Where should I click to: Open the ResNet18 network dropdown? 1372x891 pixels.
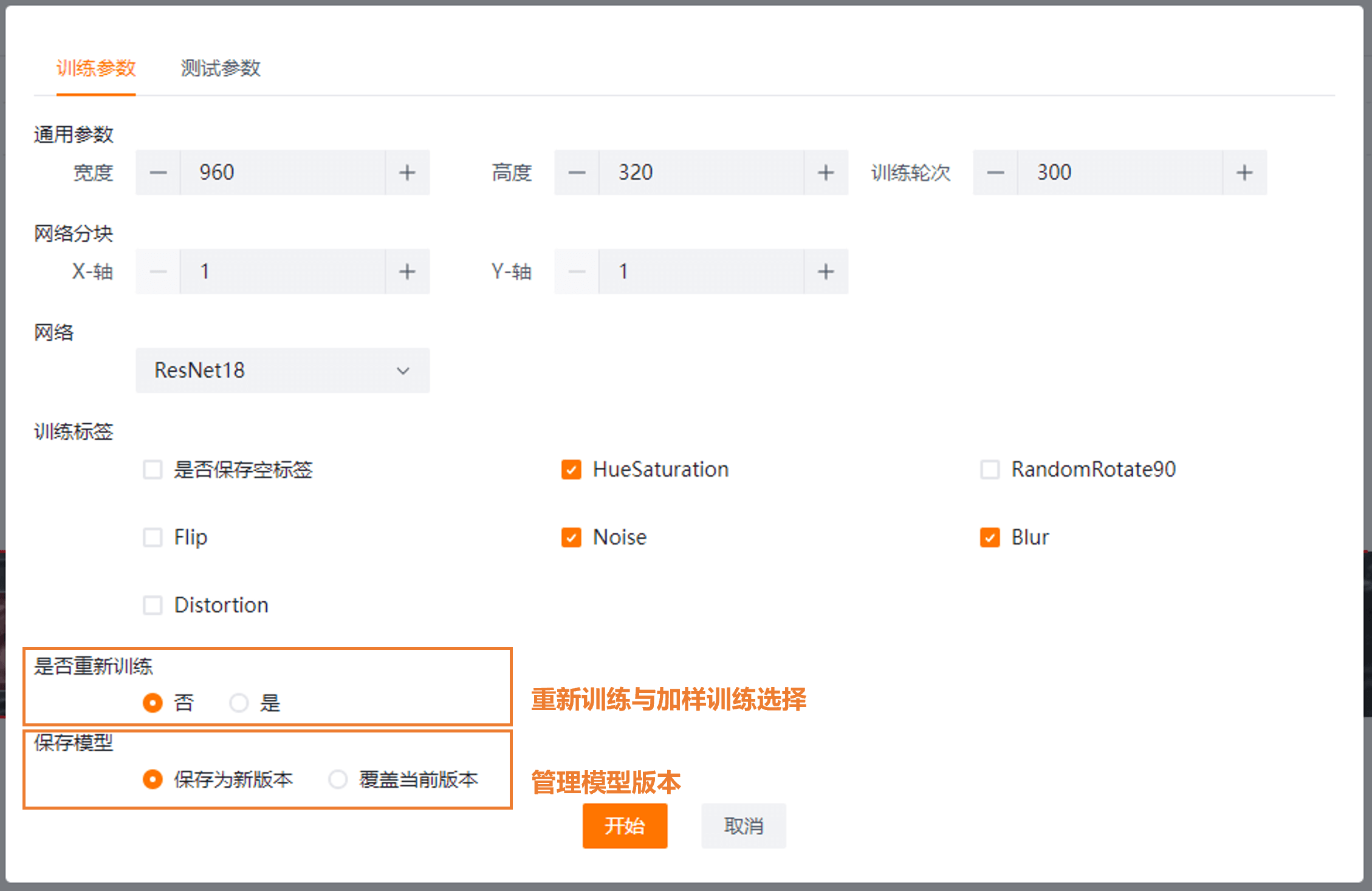pos(283,370)
